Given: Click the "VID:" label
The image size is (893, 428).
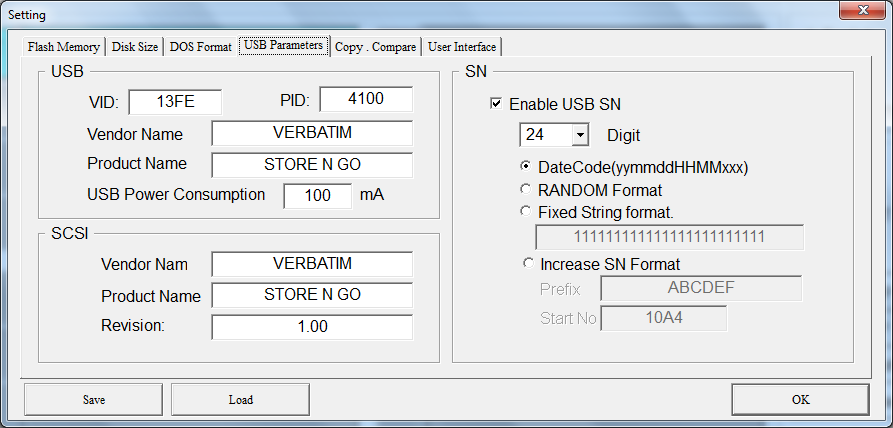Looking at the screenshot, I should (x=103, y=103).
